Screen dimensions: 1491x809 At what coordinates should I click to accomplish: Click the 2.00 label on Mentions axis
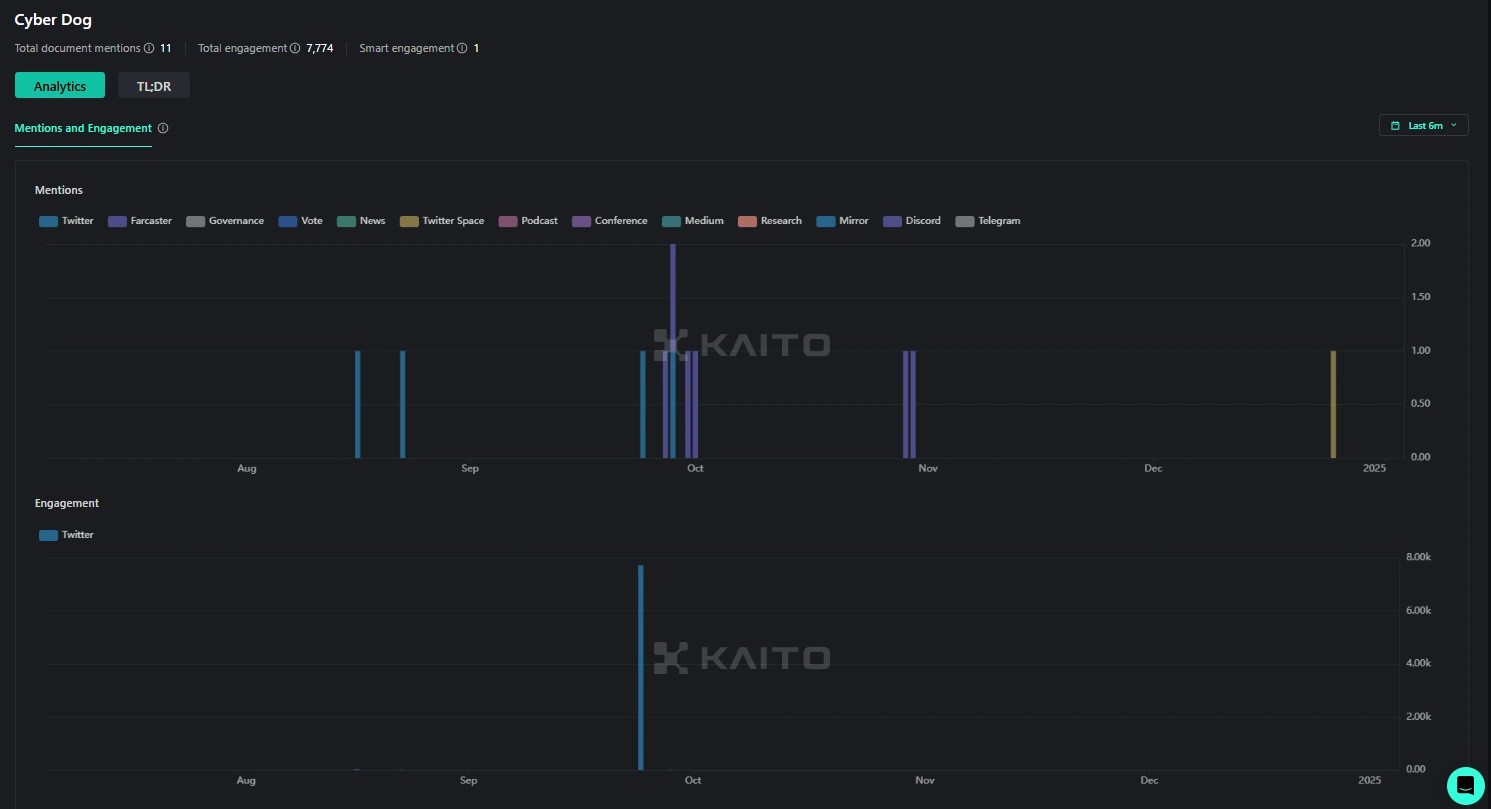[x=1418, y=244]
